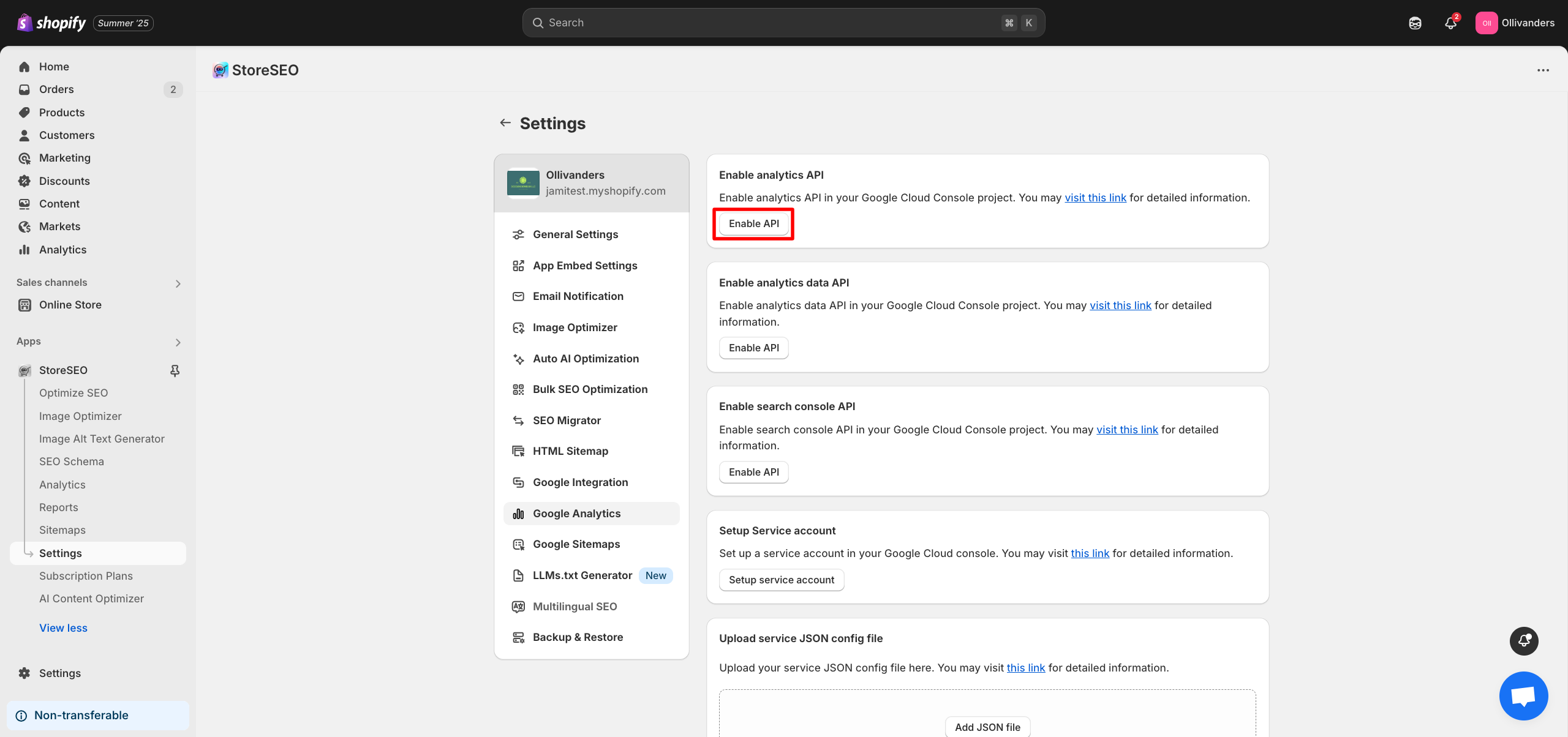Unpin StoreSEO using the pin icon
This screenshot has width=1568, height=737.
tap(175, 370)
